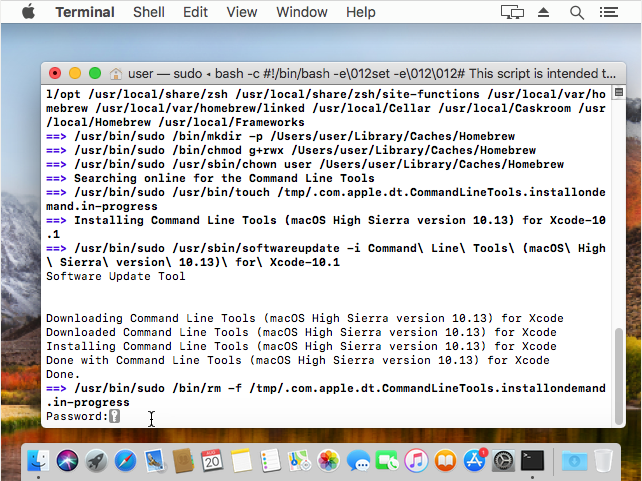
Task: Click the green zoom button of Terminal window
Action: (x=95, y=73)
